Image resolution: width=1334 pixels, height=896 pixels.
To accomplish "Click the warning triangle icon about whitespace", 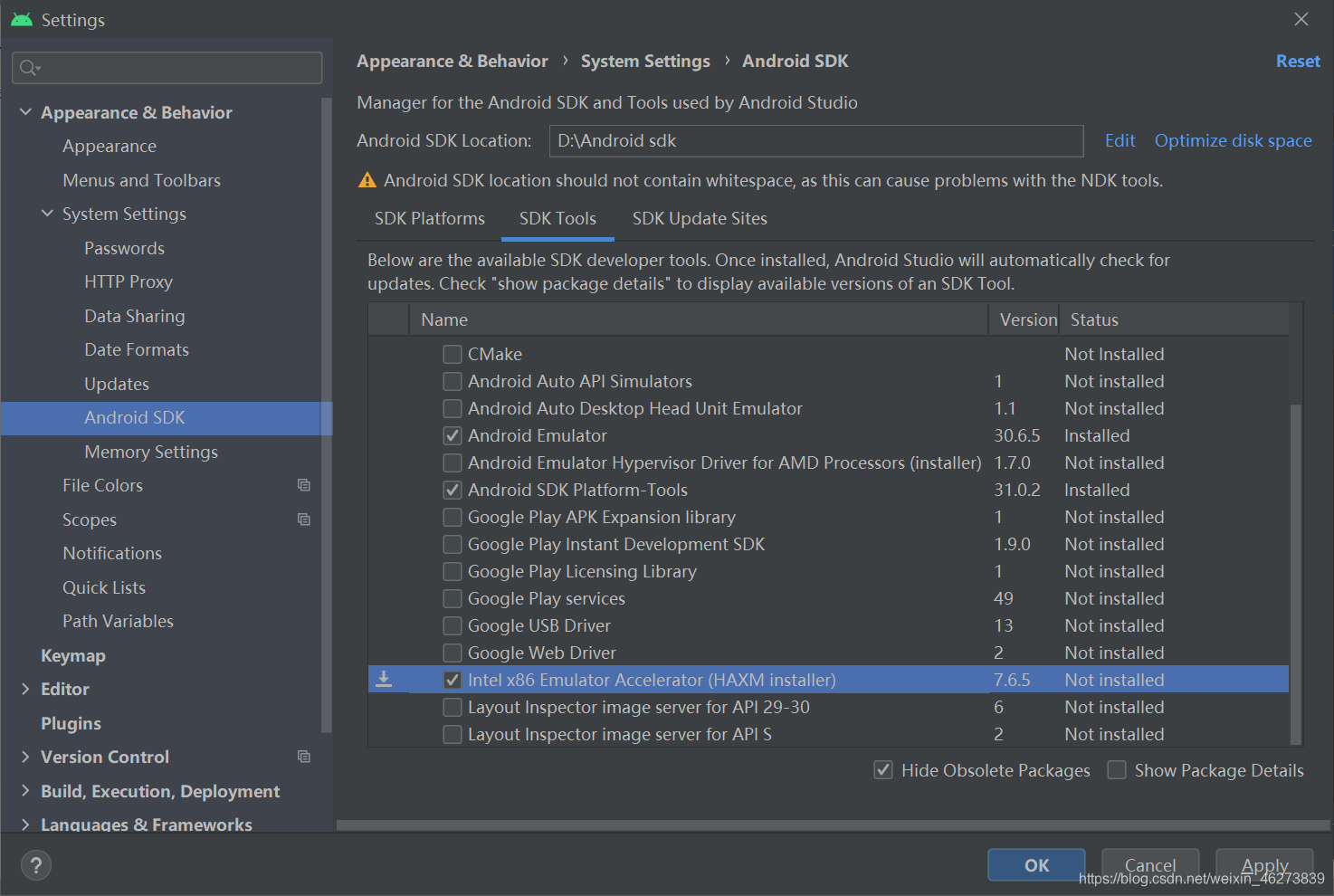I will click(x=367, y=180).
